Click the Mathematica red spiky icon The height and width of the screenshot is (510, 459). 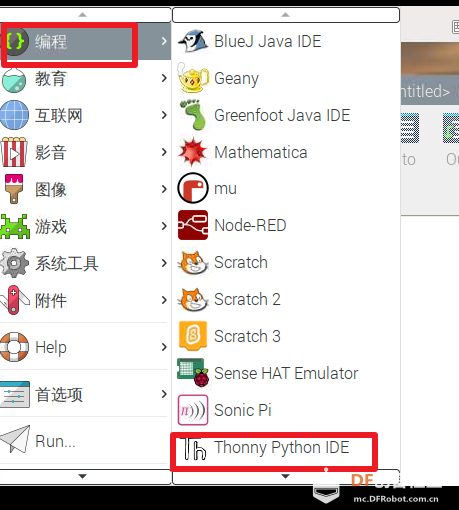193,152
